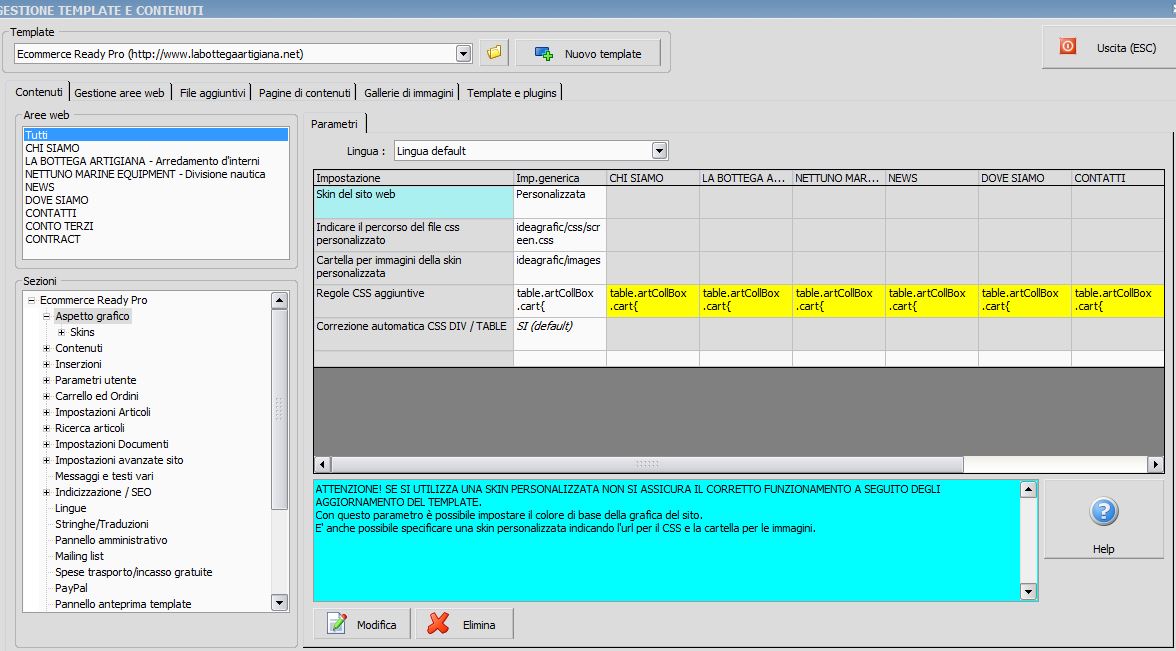
Task: Select the PayPal tree item
Action: tap(71, 588)
